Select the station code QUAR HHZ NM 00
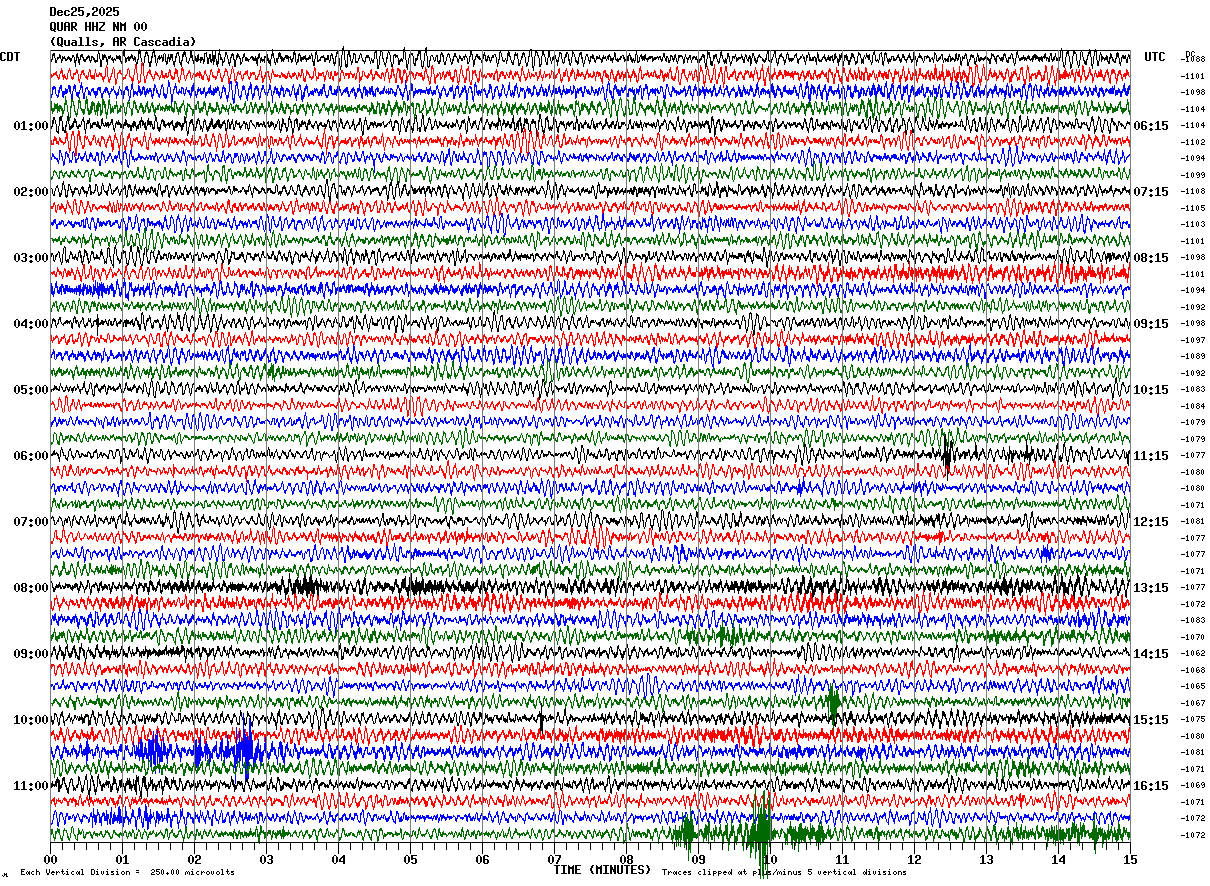Screen dimensions: 1210x886 (98, 27)
